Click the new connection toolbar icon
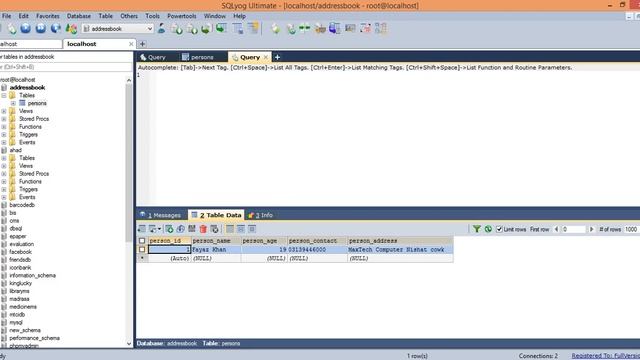 (12, 29)
